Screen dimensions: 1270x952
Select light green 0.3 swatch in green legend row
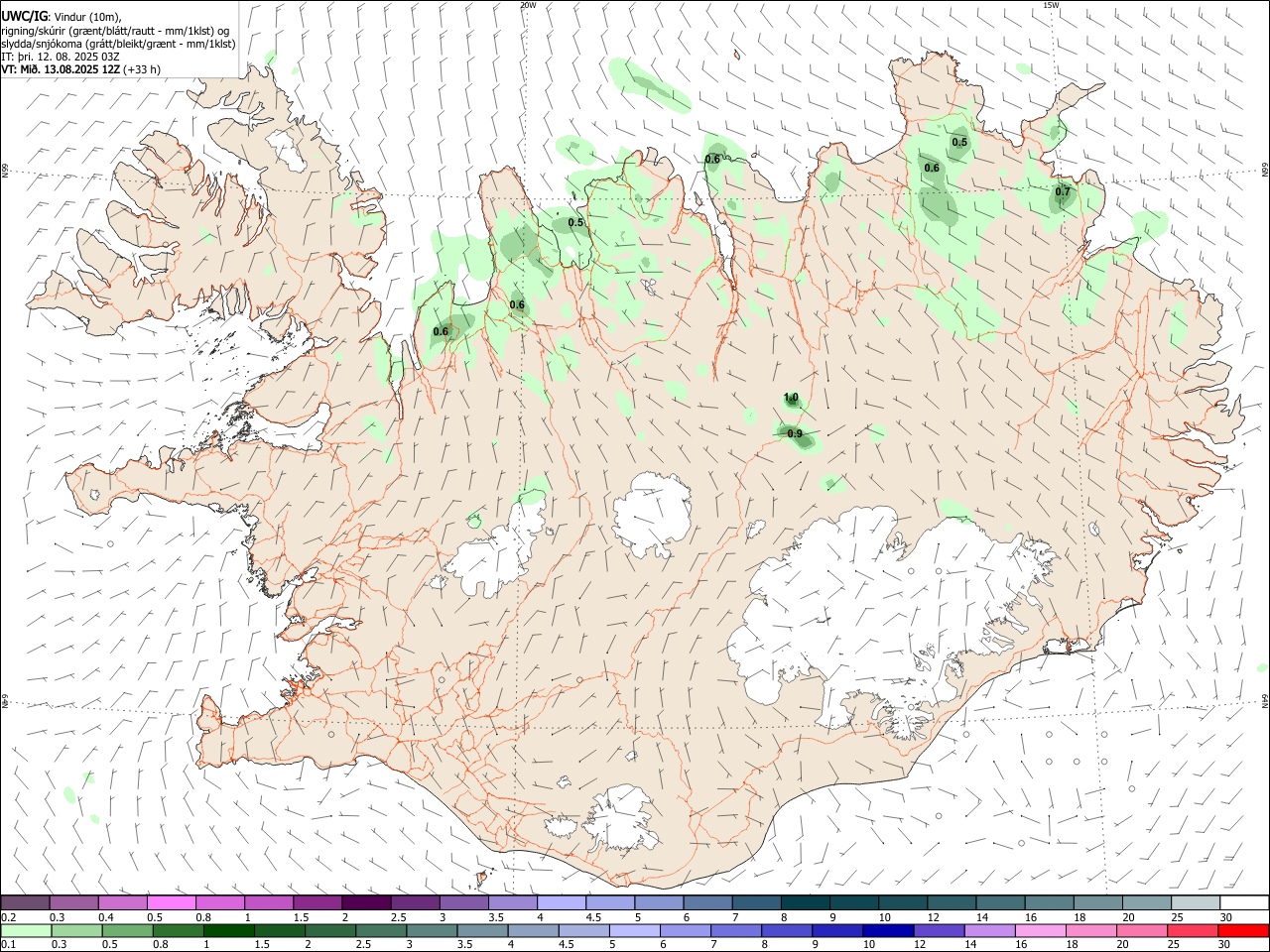coord(77,930)
